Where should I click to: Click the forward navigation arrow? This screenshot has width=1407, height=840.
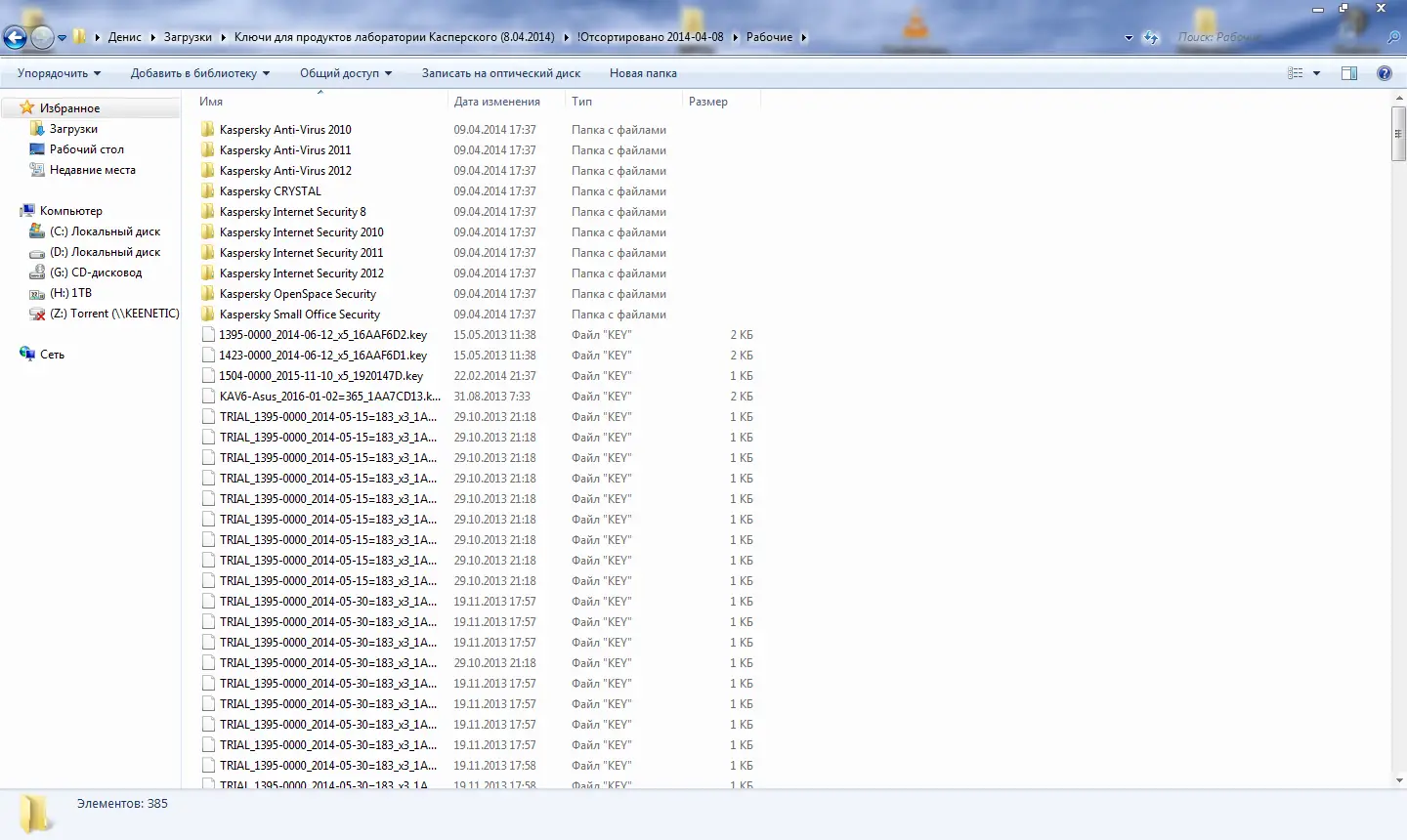(x=42, y=37)
